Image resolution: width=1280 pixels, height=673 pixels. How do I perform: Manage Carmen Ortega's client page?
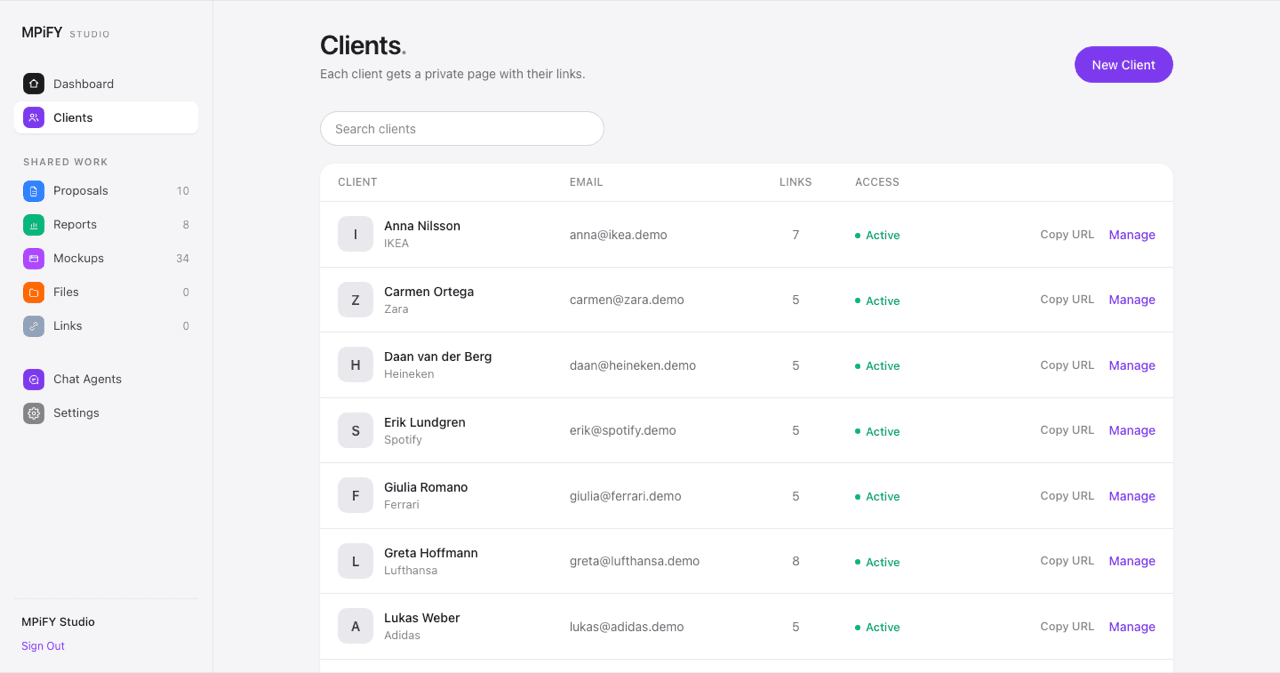1132,300
